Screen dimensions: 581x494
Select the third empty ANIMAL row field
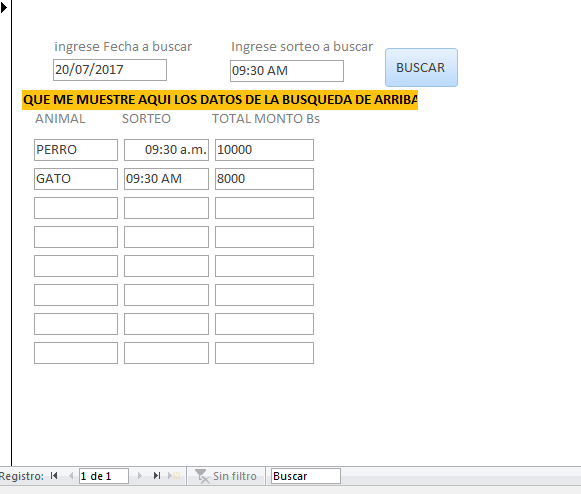[x=76, y=266]
